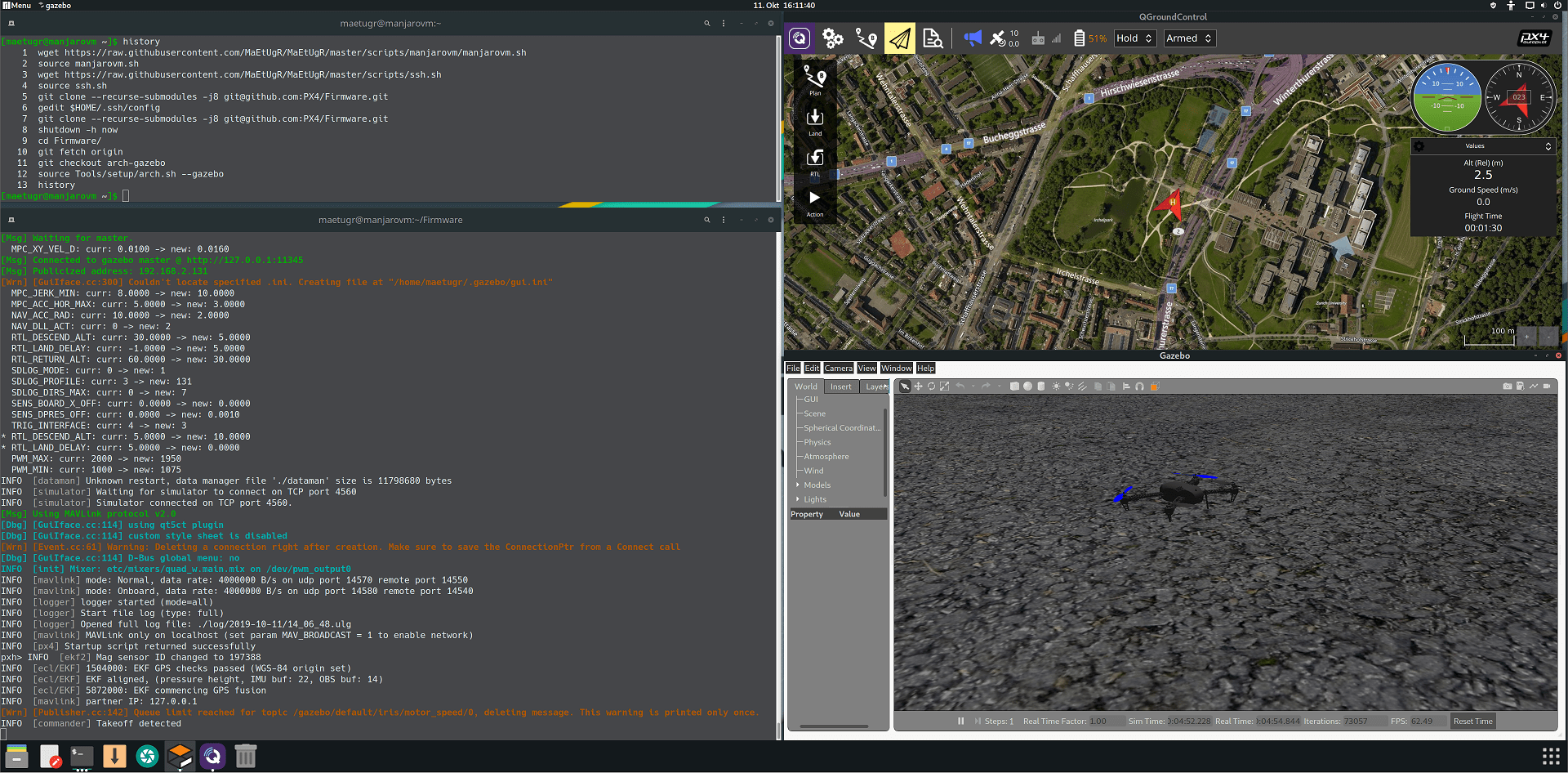Open the Camera menu in Gazebo

coord(838,369)
